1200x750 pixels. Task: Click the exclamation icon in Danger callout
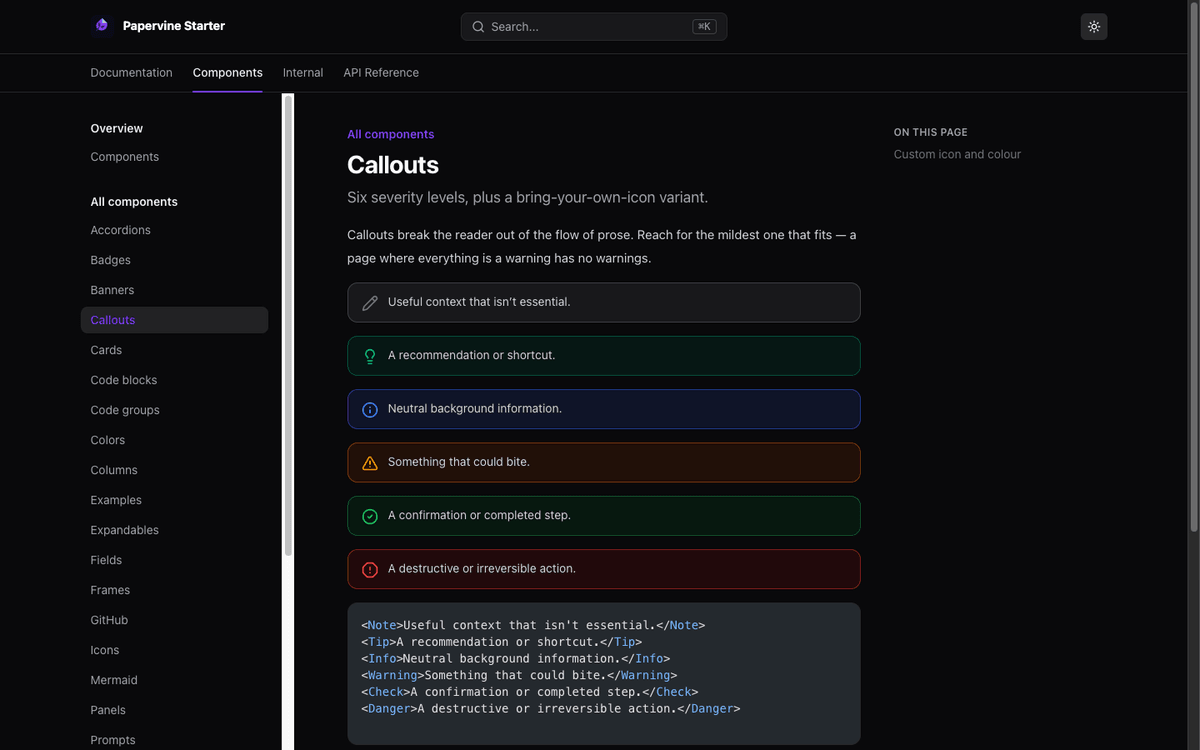pyautogui.click(x=370, y=569)
